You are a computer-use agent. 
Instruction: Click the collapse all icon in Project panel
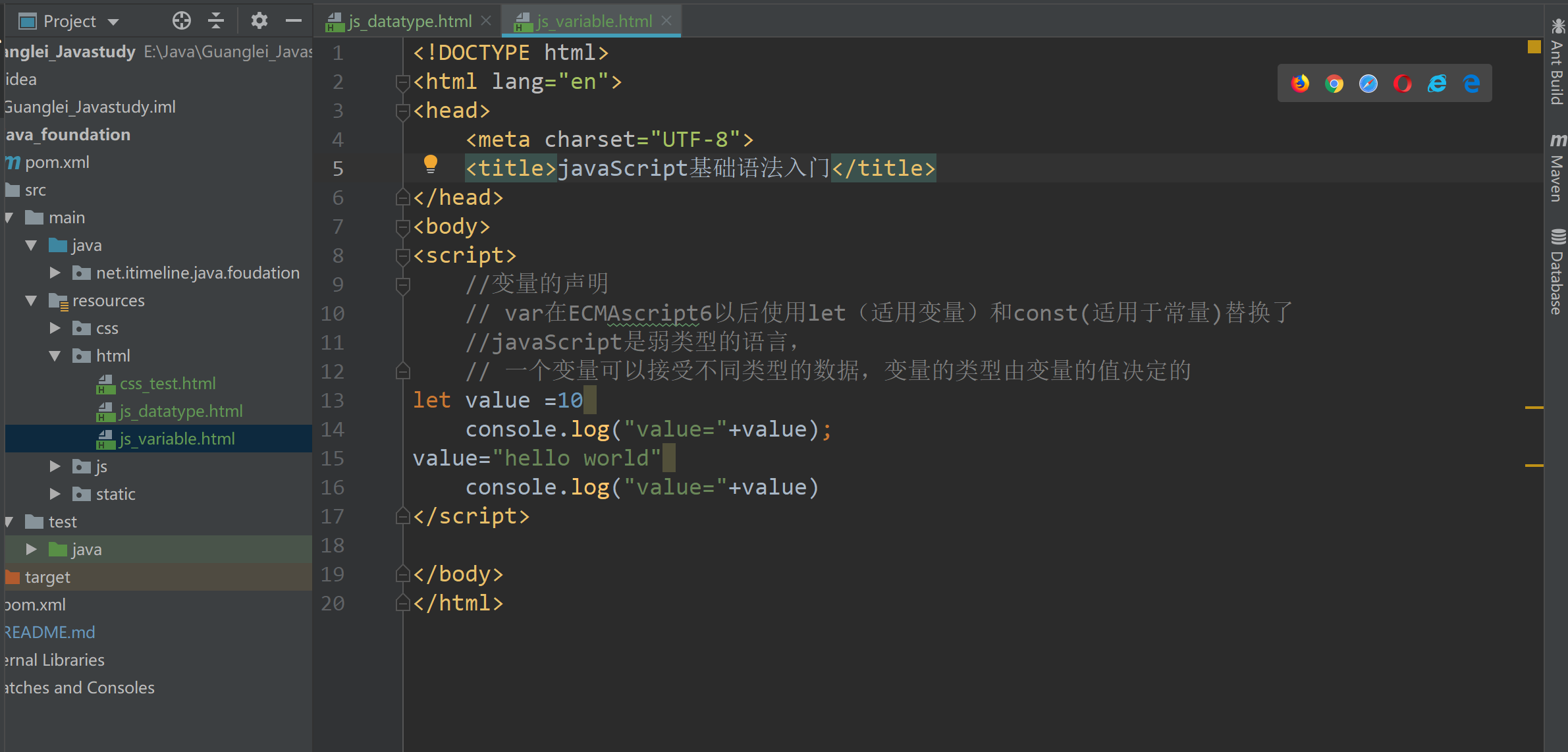tap(216, 21)
